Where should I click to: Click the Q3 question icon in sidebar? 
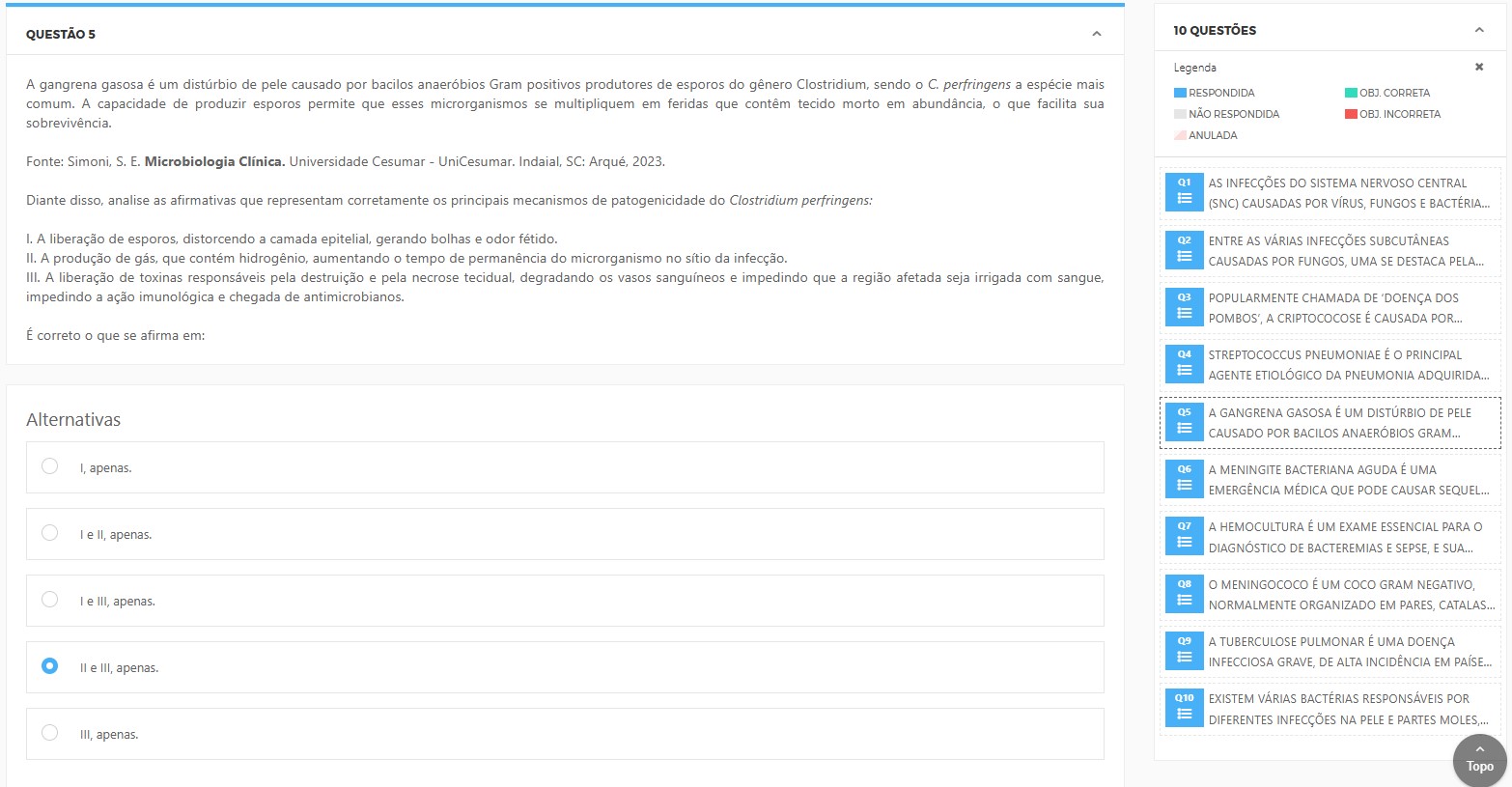1184,308
